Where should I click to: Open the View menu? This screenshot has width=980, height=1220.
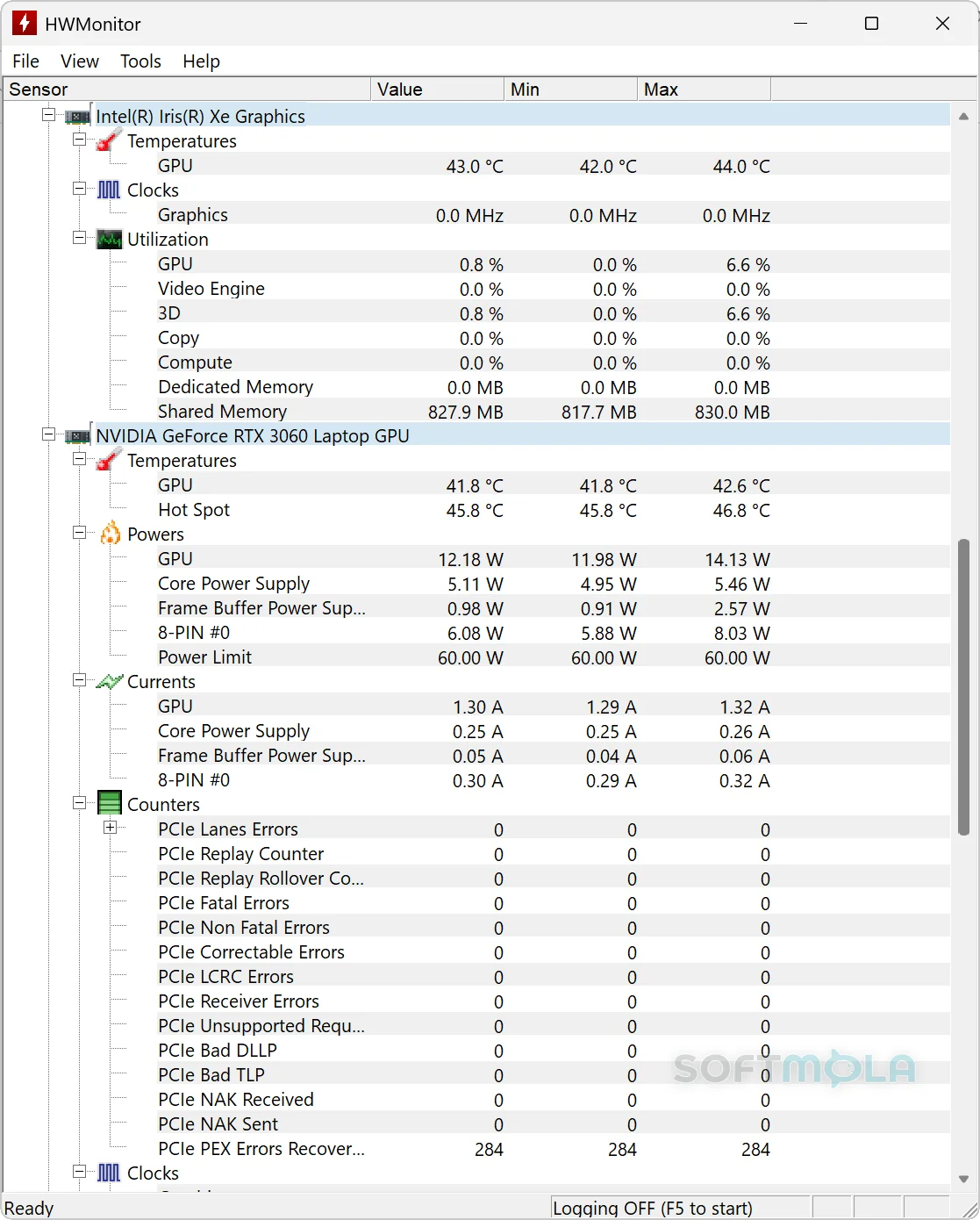click(80, 61)
